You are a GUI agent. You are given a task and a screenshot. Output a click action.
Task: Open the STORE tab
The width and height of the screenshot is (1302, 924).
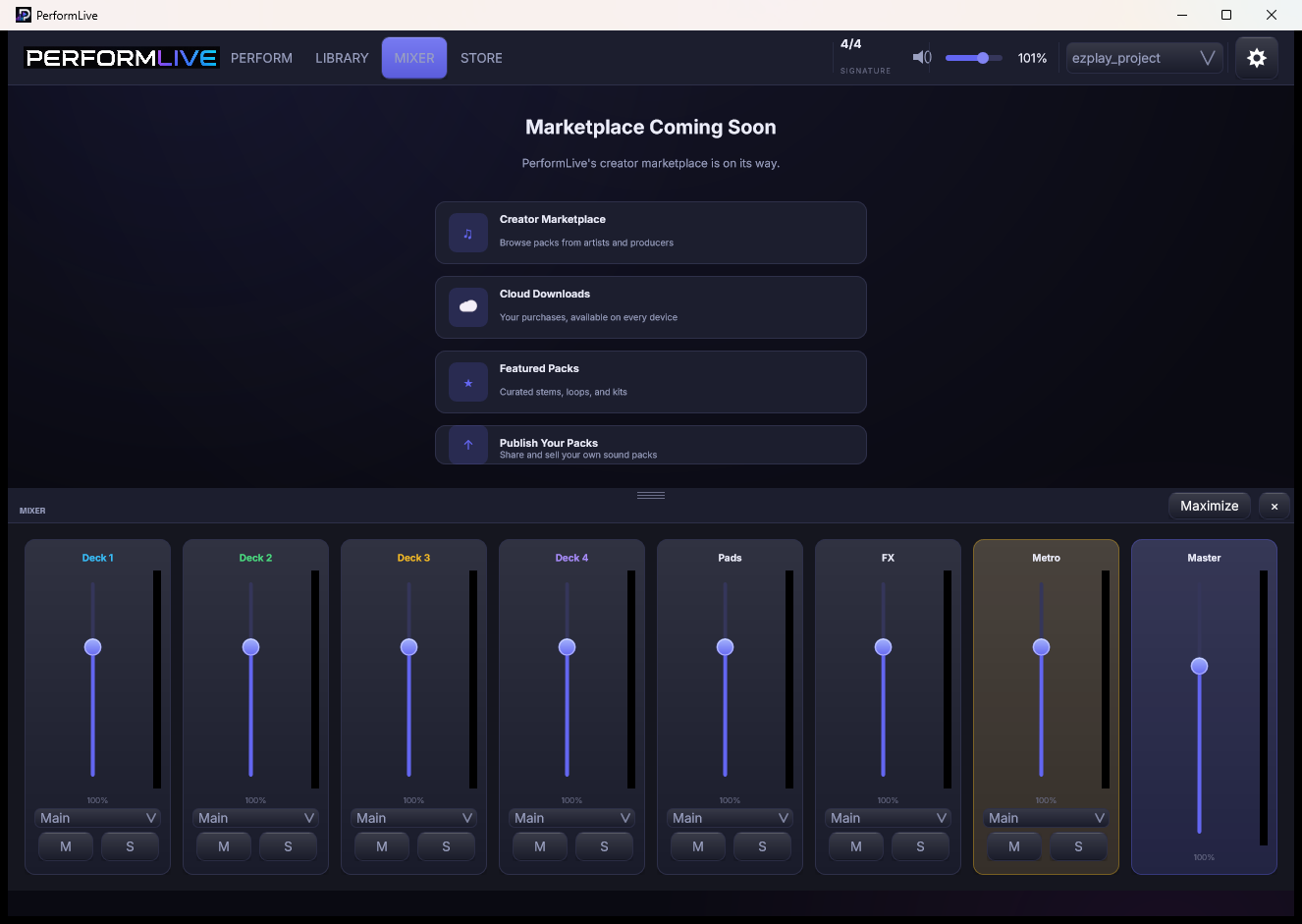(481, 58)
